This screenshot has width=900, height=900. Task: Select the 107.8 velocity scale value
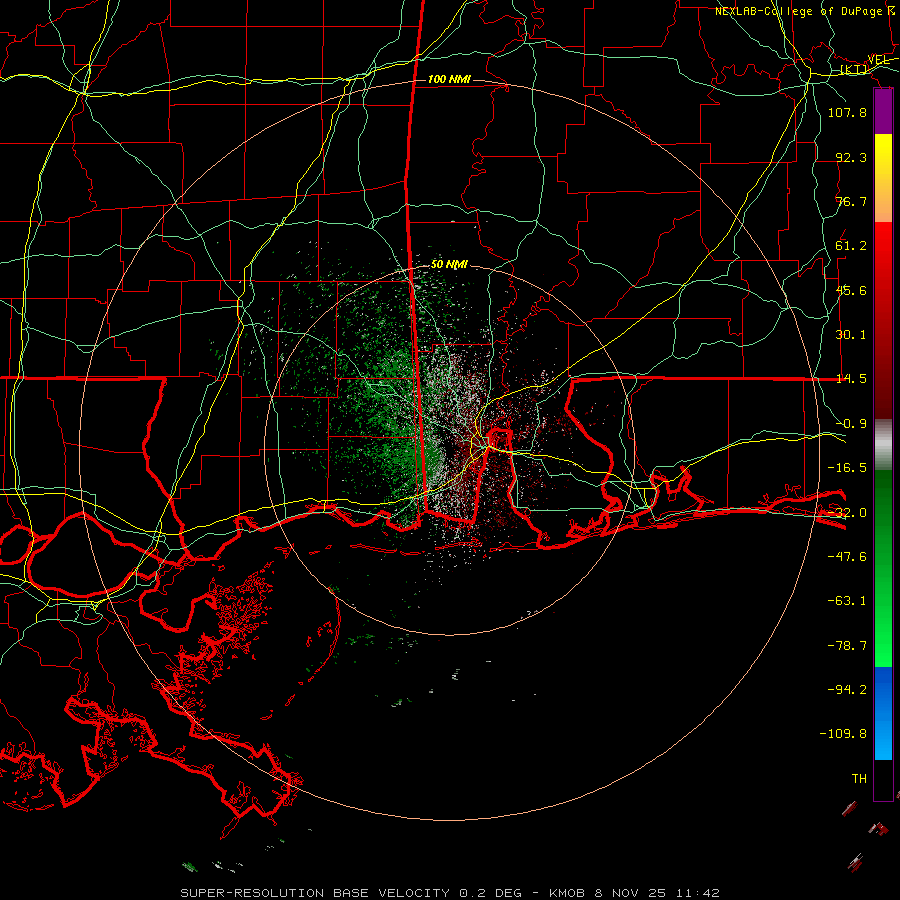pyautogui.click(x=847, y=112)
